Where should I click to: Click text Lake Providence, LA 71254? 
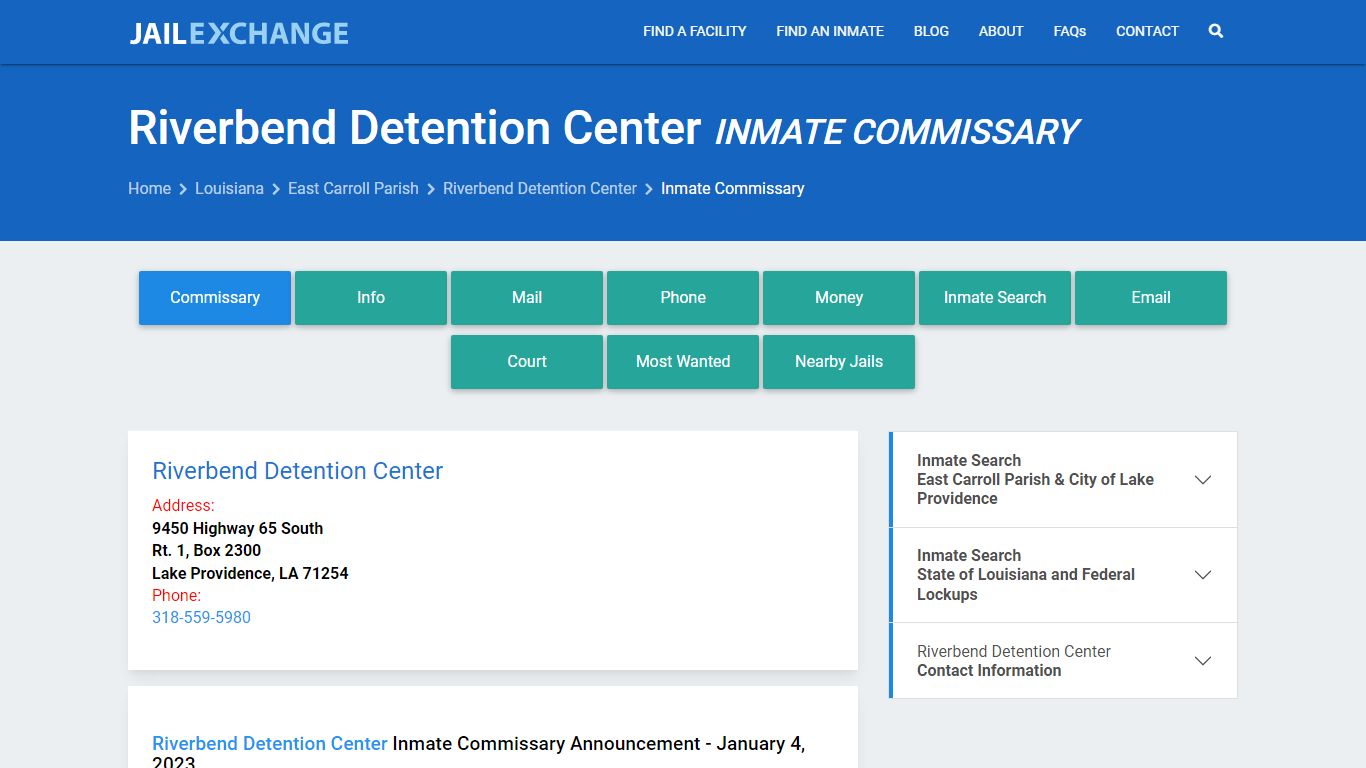250,573
